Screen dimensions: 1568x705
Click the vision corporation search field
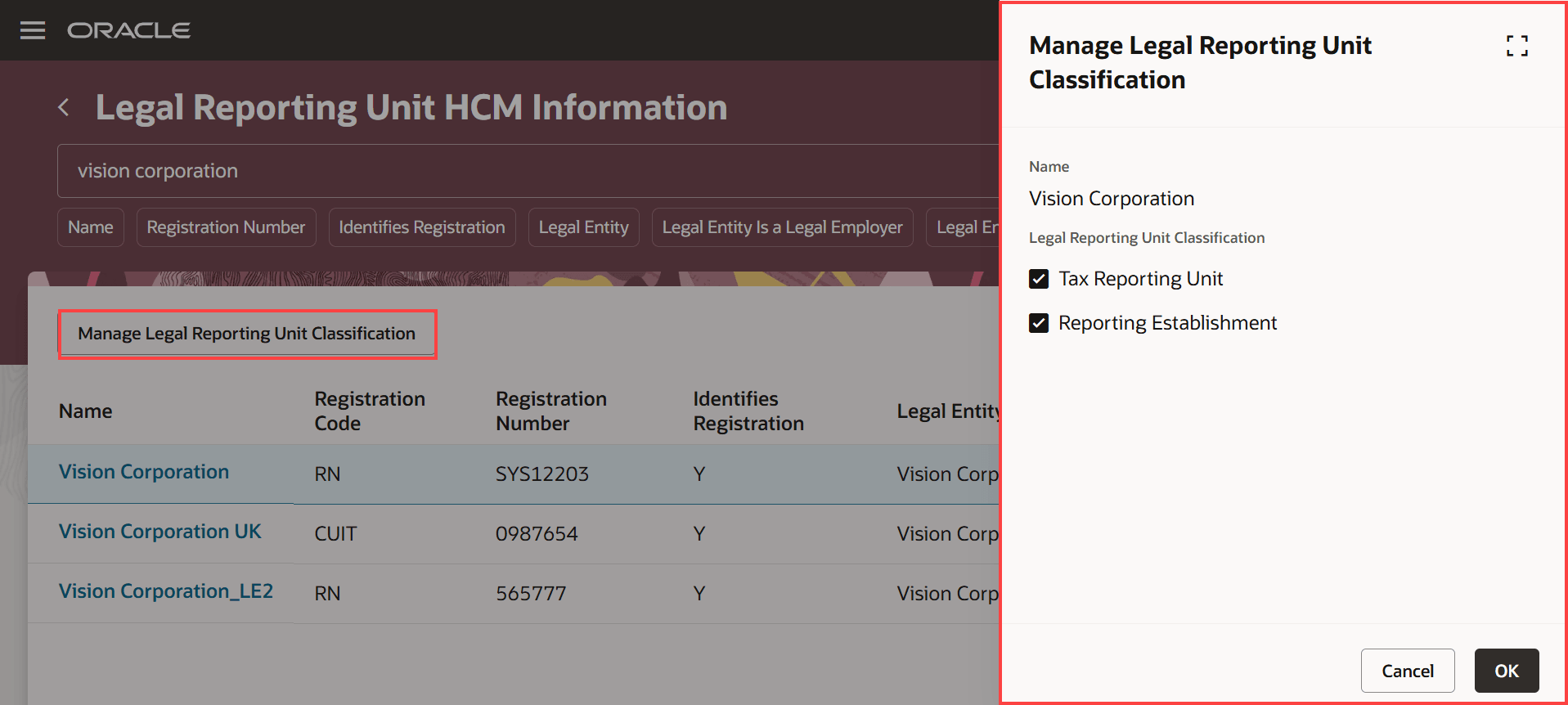coord(523,171)
